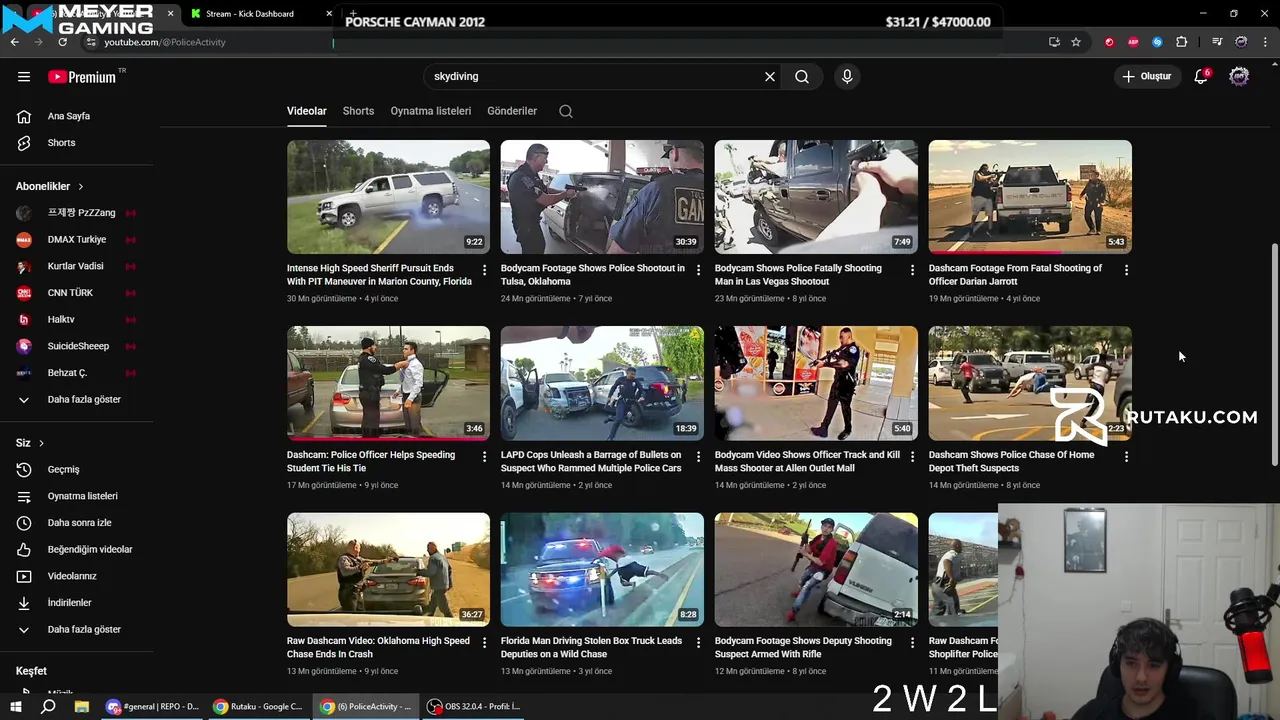Image resolution: width=1280 pixels, height=720 pixels.
Task: Open the notifications bell
Action: tap(1202, 76)
